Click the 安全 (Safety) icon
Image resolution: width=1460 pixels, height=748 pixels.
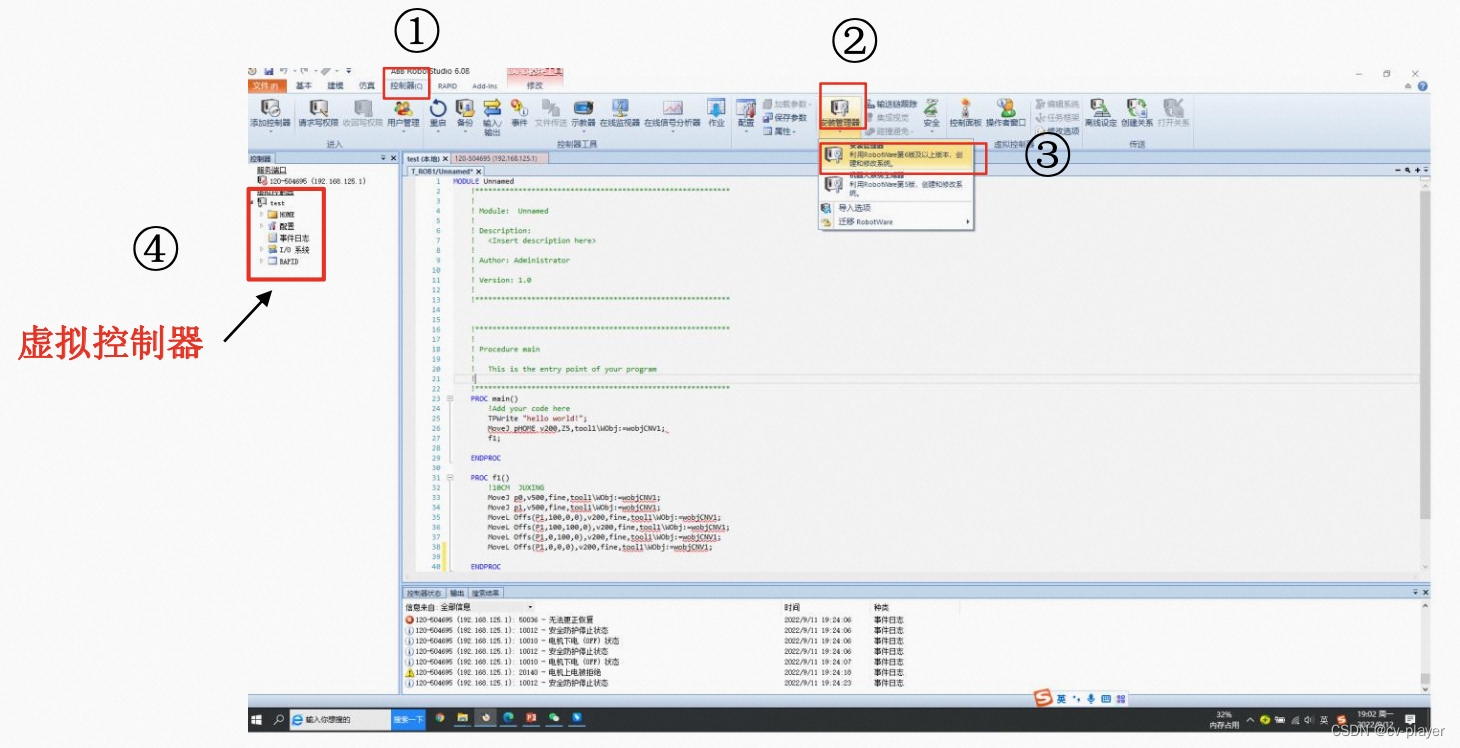(931, 113)
